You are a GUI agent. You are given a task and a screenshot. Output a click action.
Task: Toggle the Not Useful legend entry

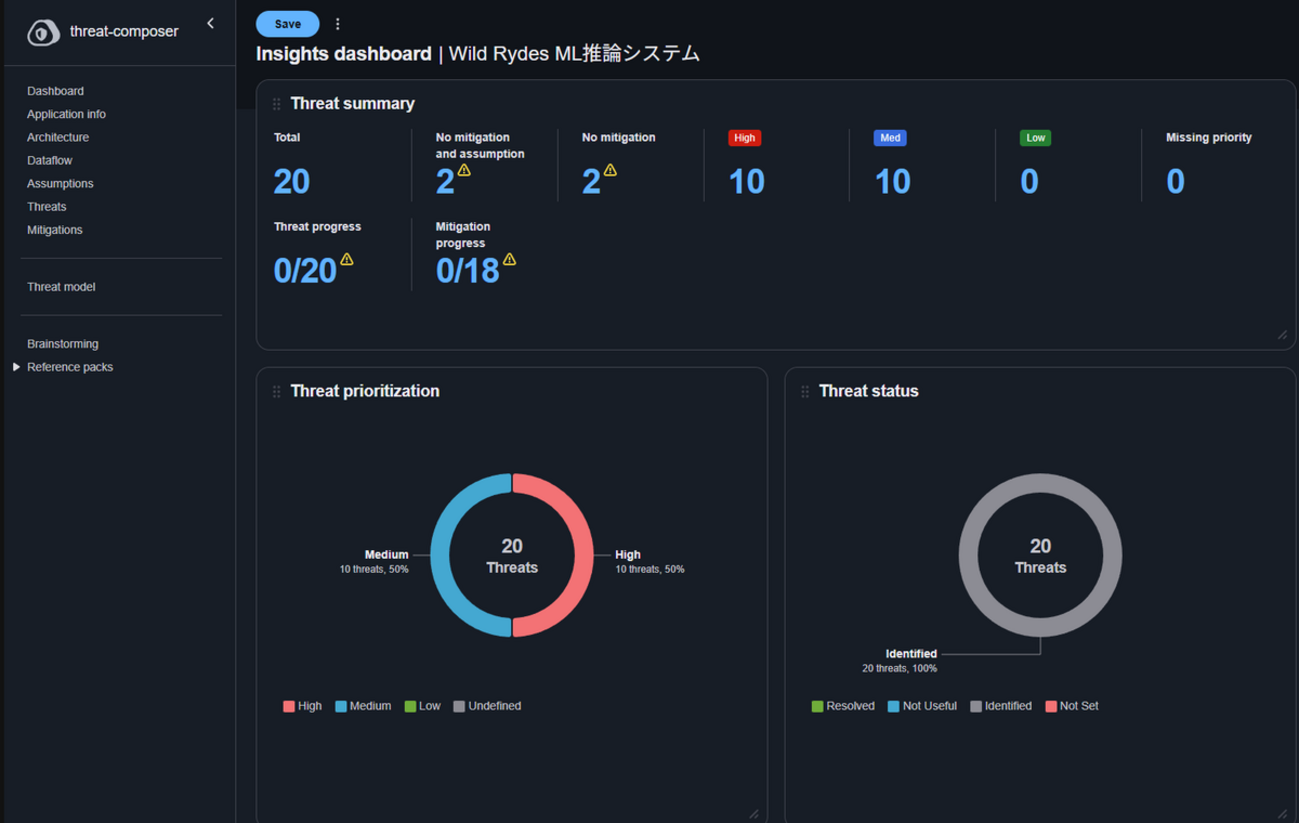pos(922,706)
